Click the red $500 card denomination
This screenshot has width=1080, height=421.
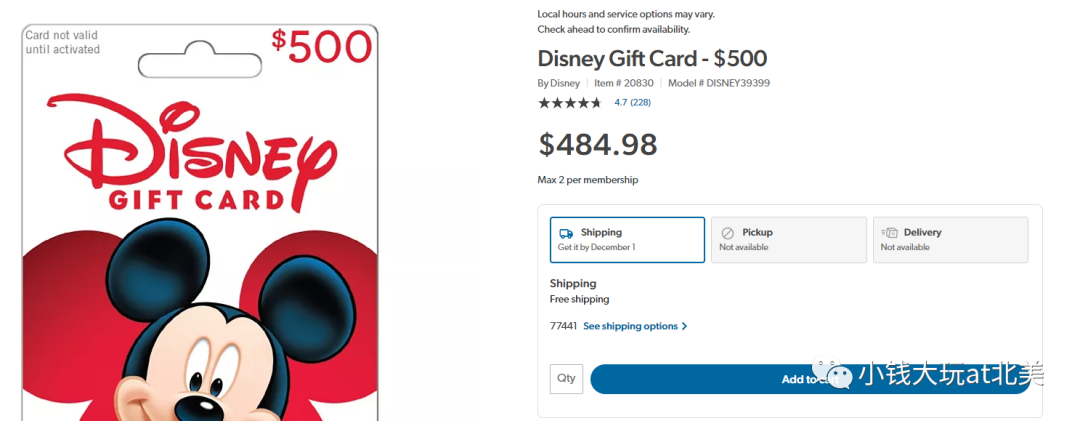[321, 46]
